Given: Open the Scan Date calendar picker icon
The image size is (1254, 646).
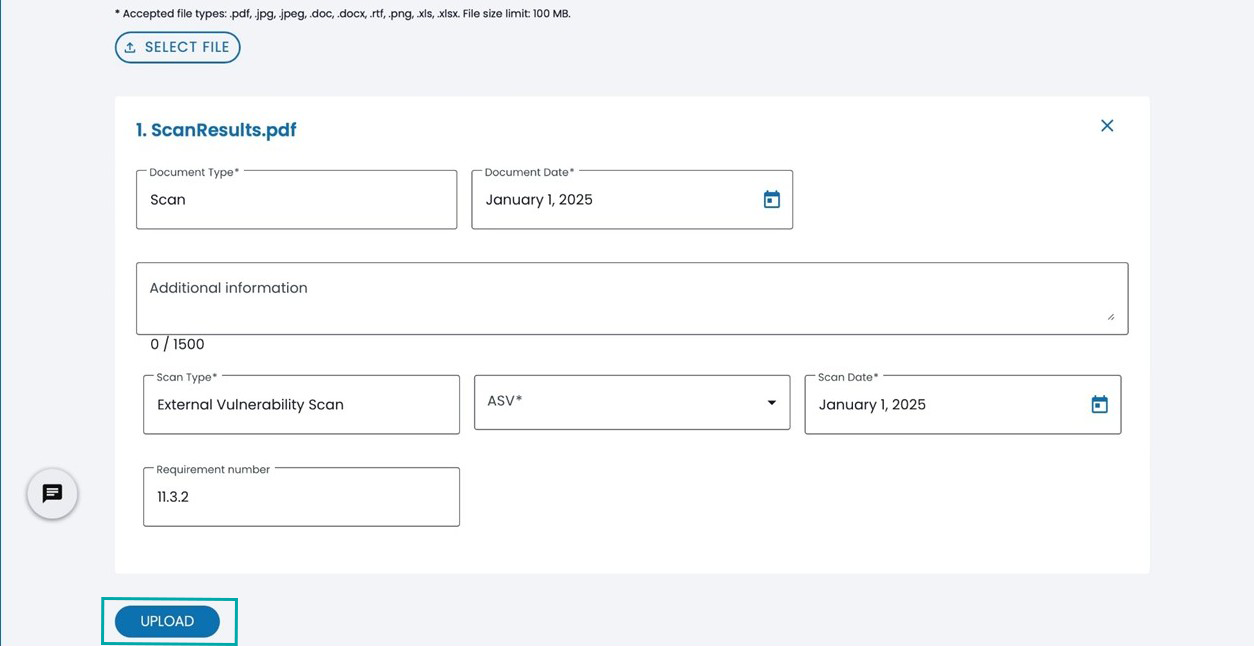Looking at the screenshot, I should [x=1099, y=405].
